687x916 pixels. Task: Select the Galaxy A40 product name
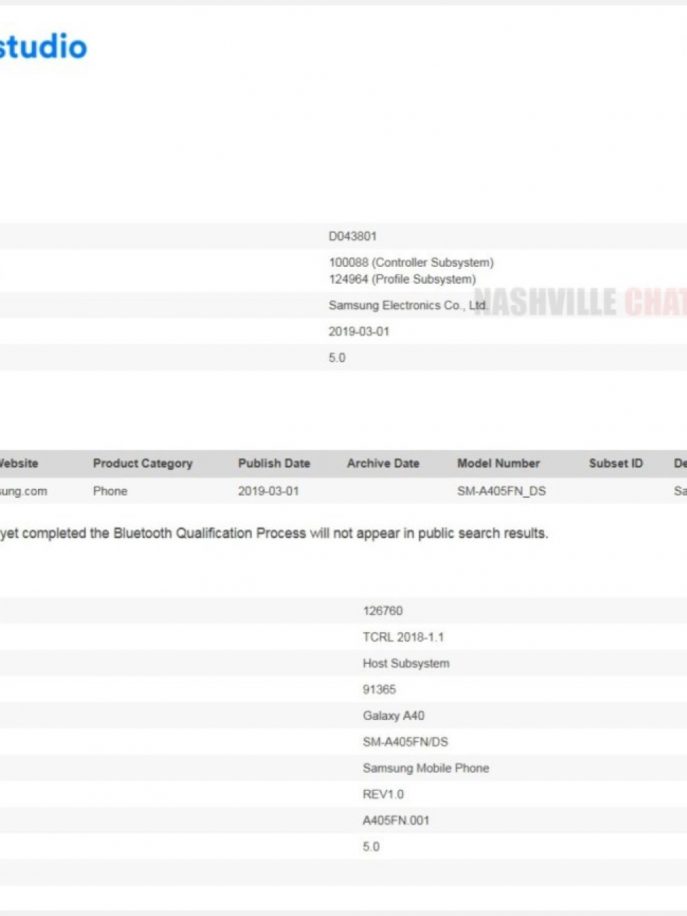tap(394, 716)
